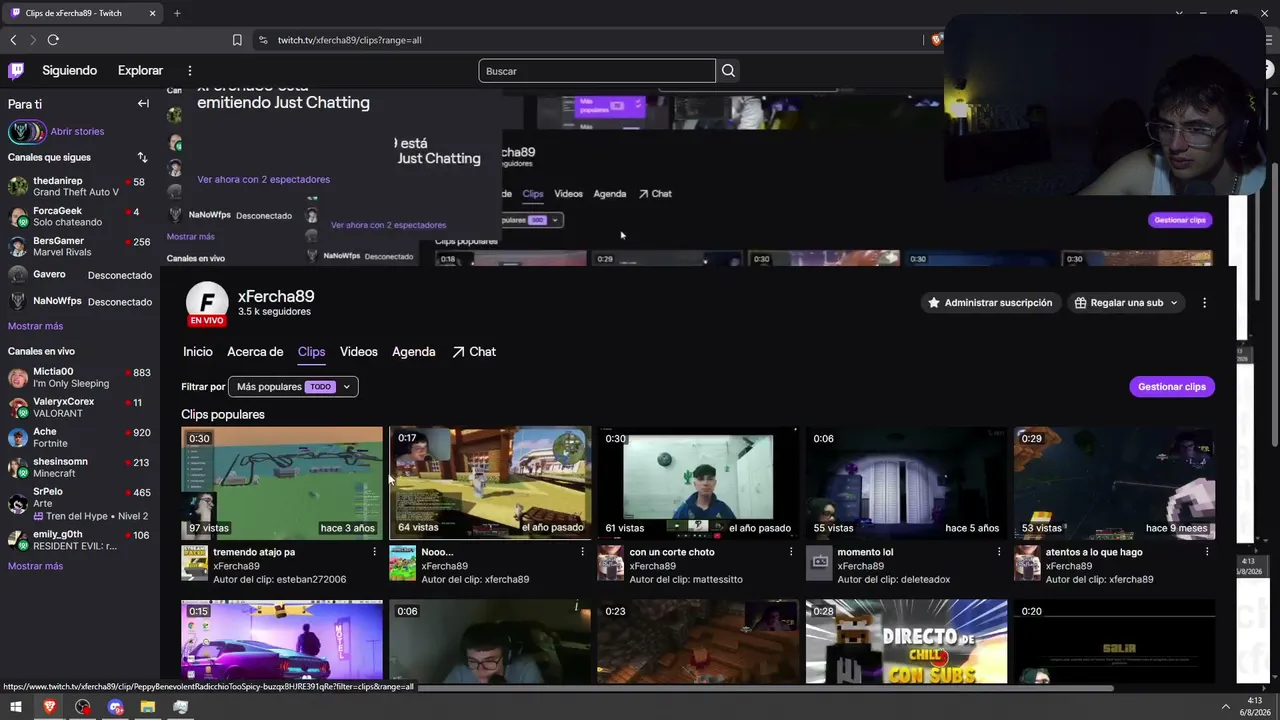Open the three-dot menu next to Explorar
The height and width of the screenshot is (720, 1280).
click(190, 71)
